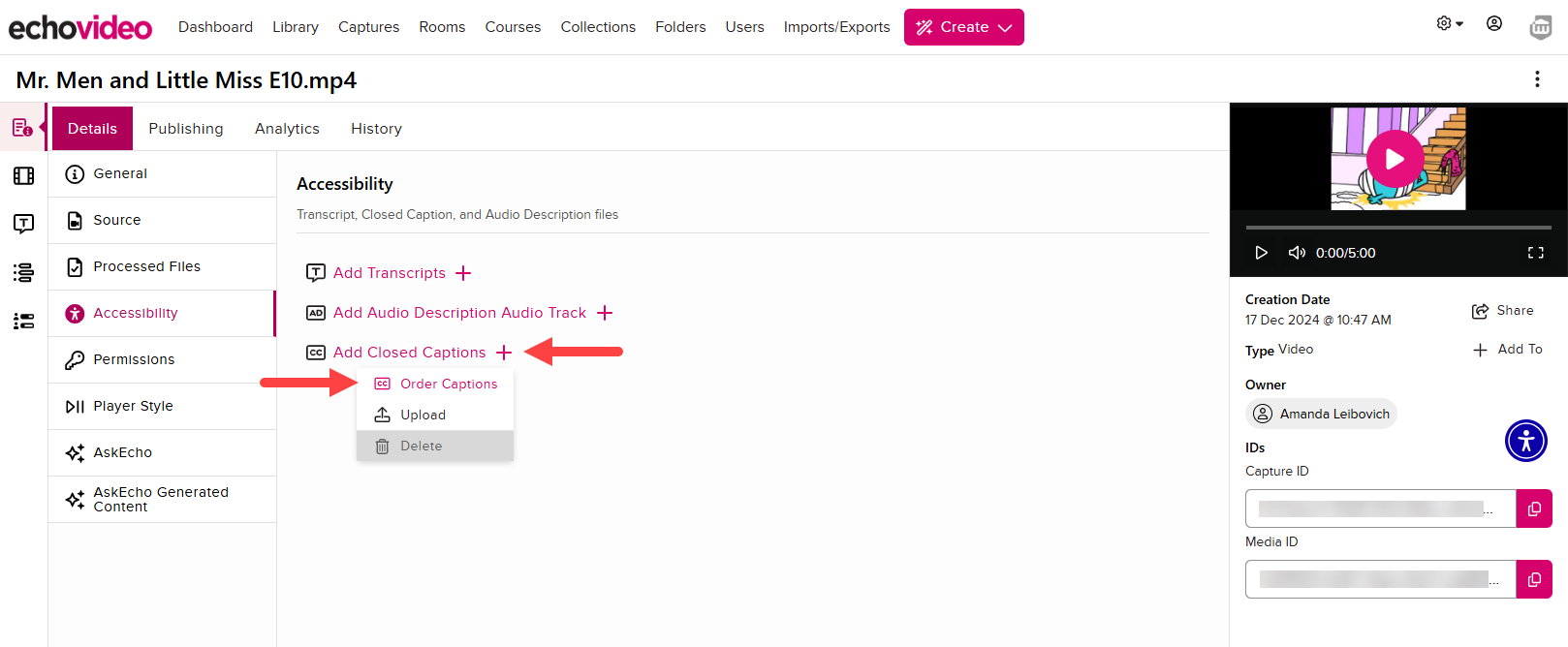Screen dimensions: 1568x647
Task: Copy the Media ID value
Action: 1533,579
